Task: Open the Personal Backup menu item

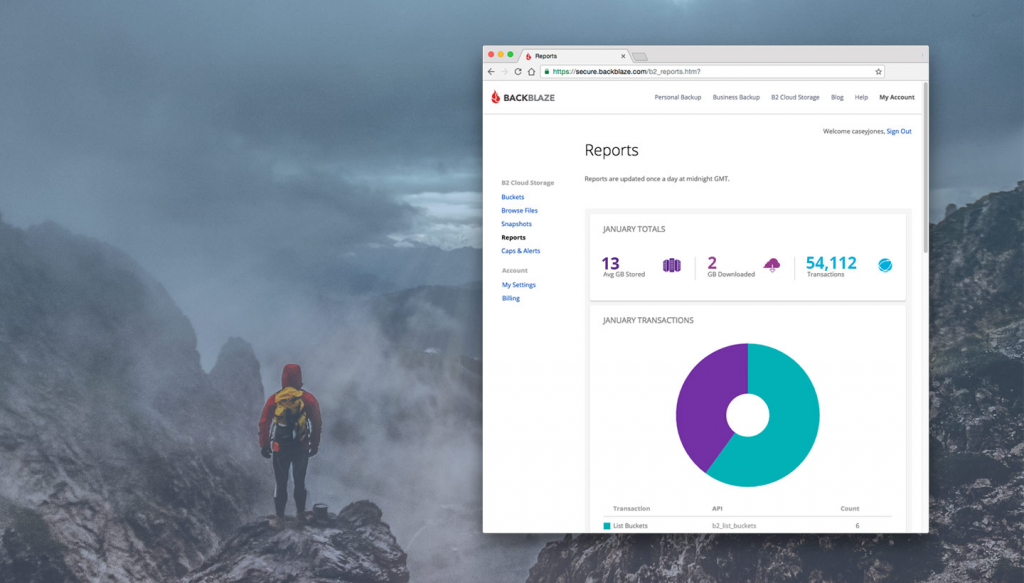Action: point(677,97)
